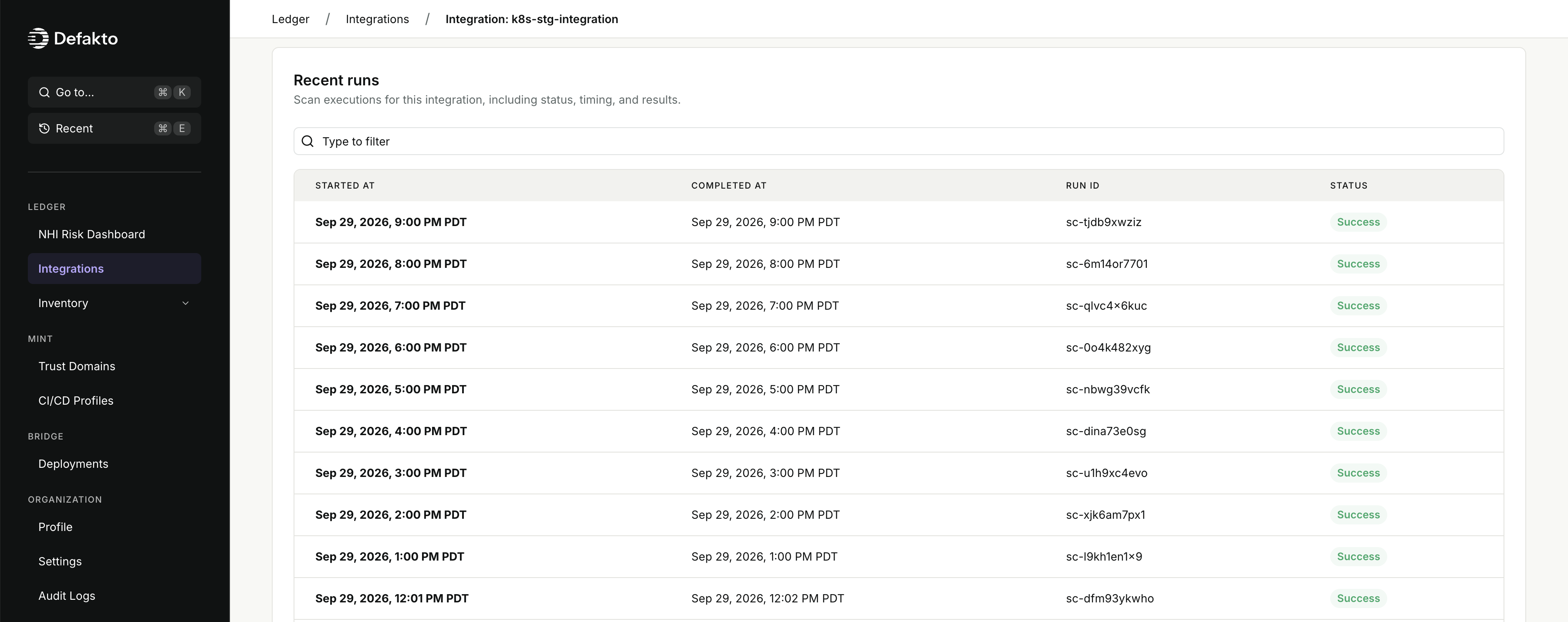This screenshot has height=622, width=1568.
Task: Select run ID sc-nbwg39vcfk
Action: pos(1108,389)
